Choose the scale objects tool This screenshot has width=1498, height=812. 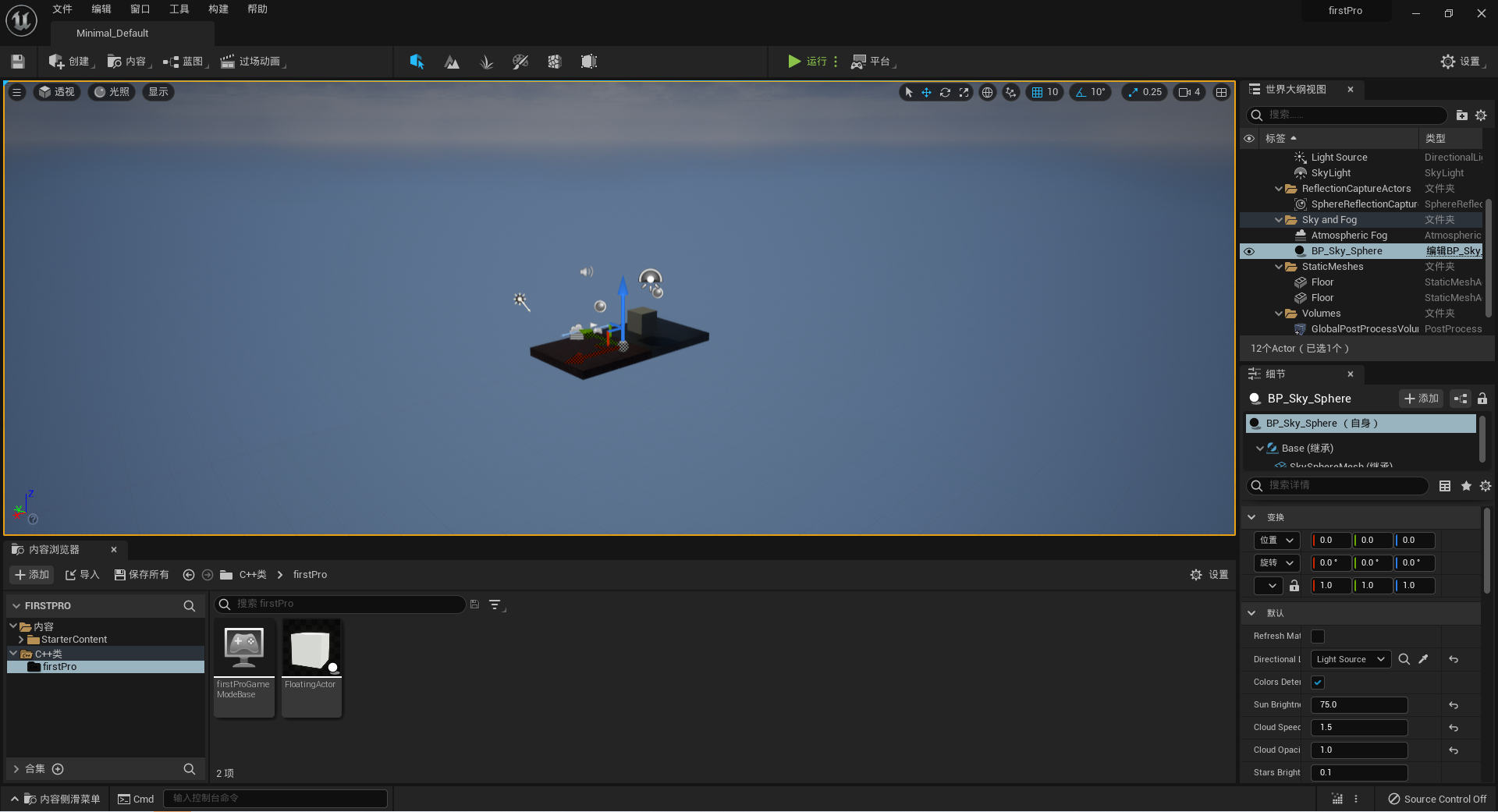pyautogui.click(x=964, y=92)
